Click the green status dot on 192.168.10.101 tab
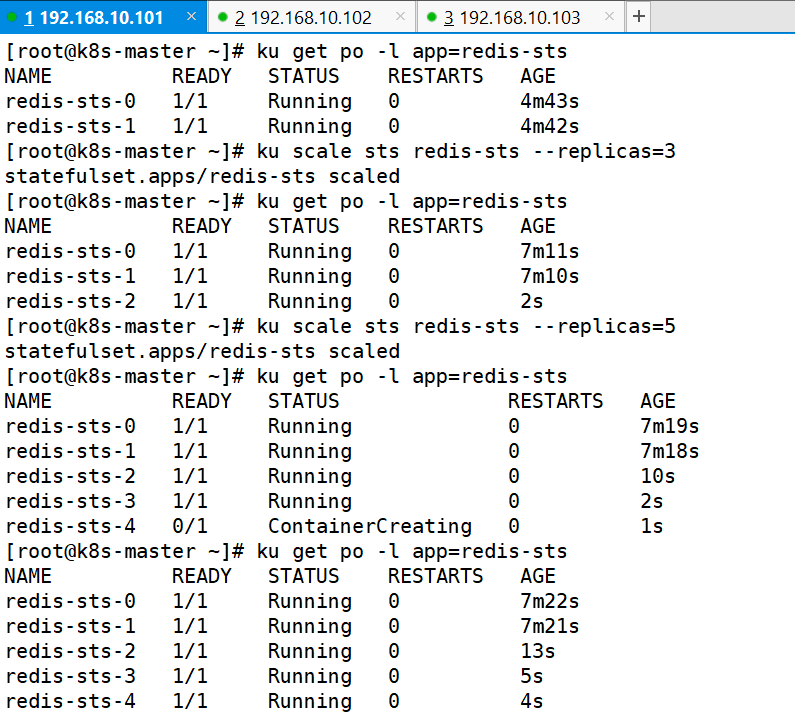Viewport: 795px width, 713px height. click(12, 17)
